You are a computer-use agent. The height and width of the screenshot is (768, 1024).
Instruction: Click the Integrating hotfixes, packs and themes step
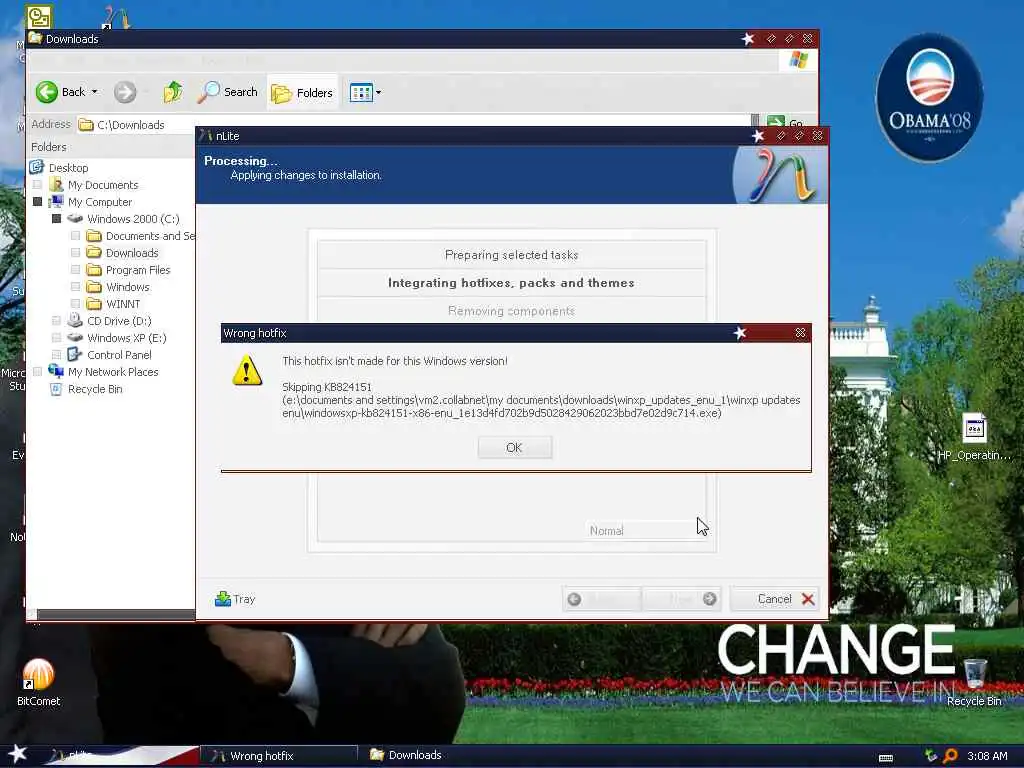pos(511,283)
